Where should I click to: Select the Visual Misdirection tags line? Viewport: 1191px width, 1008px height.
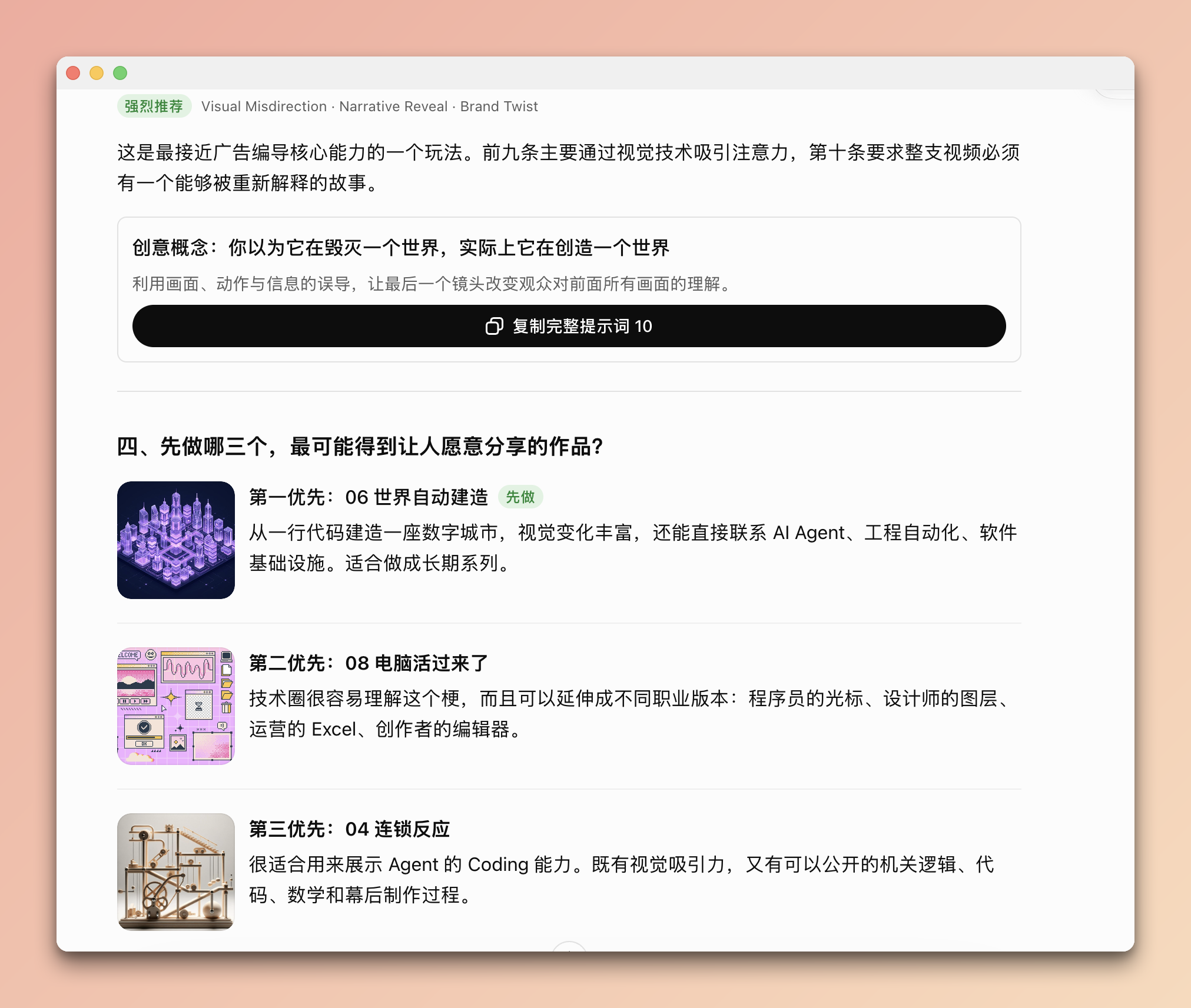(x=370, y=107)
